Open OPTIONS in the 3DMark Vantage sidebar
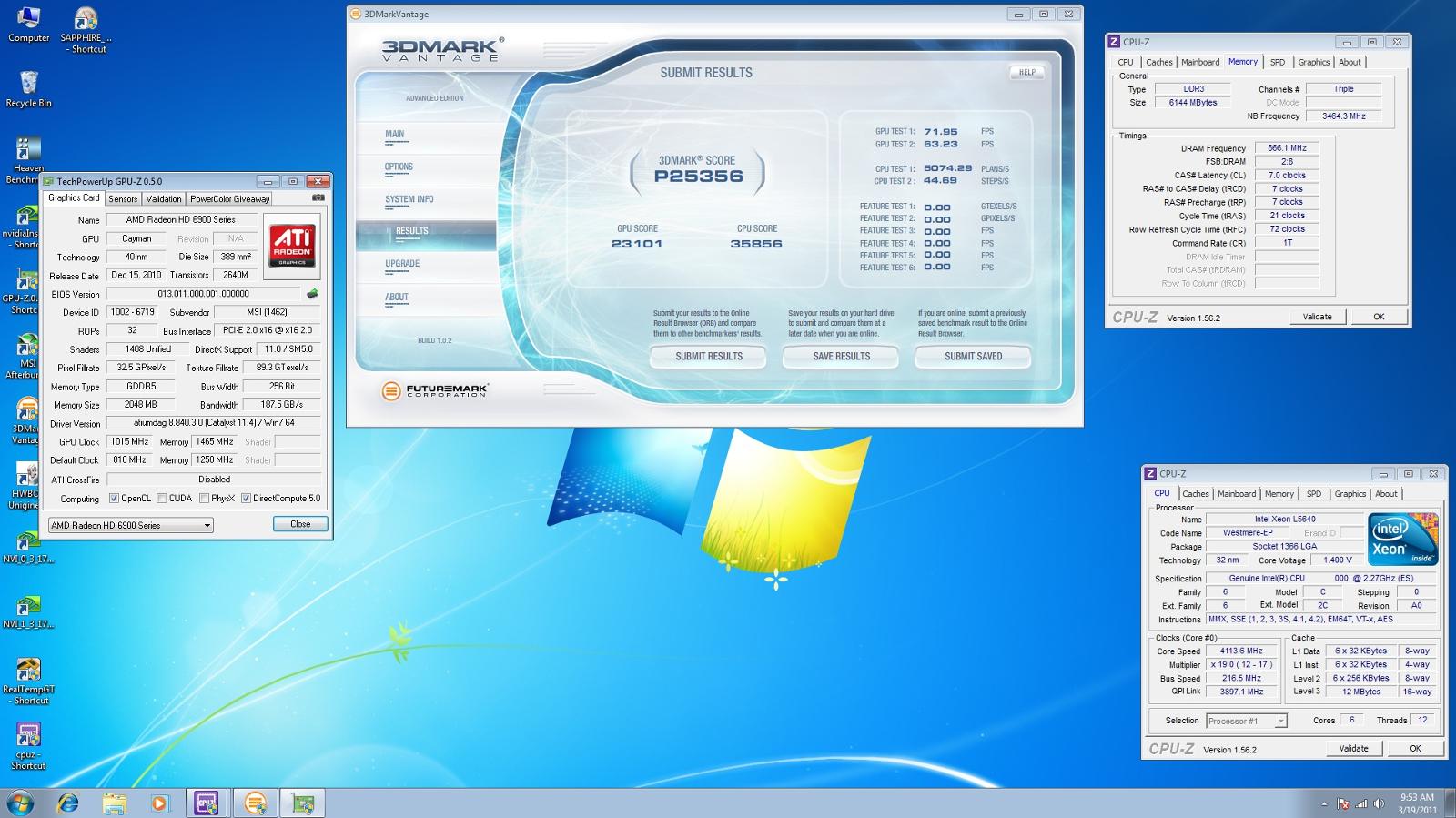Screen dimensions: 1456x818 pos(399,167)
